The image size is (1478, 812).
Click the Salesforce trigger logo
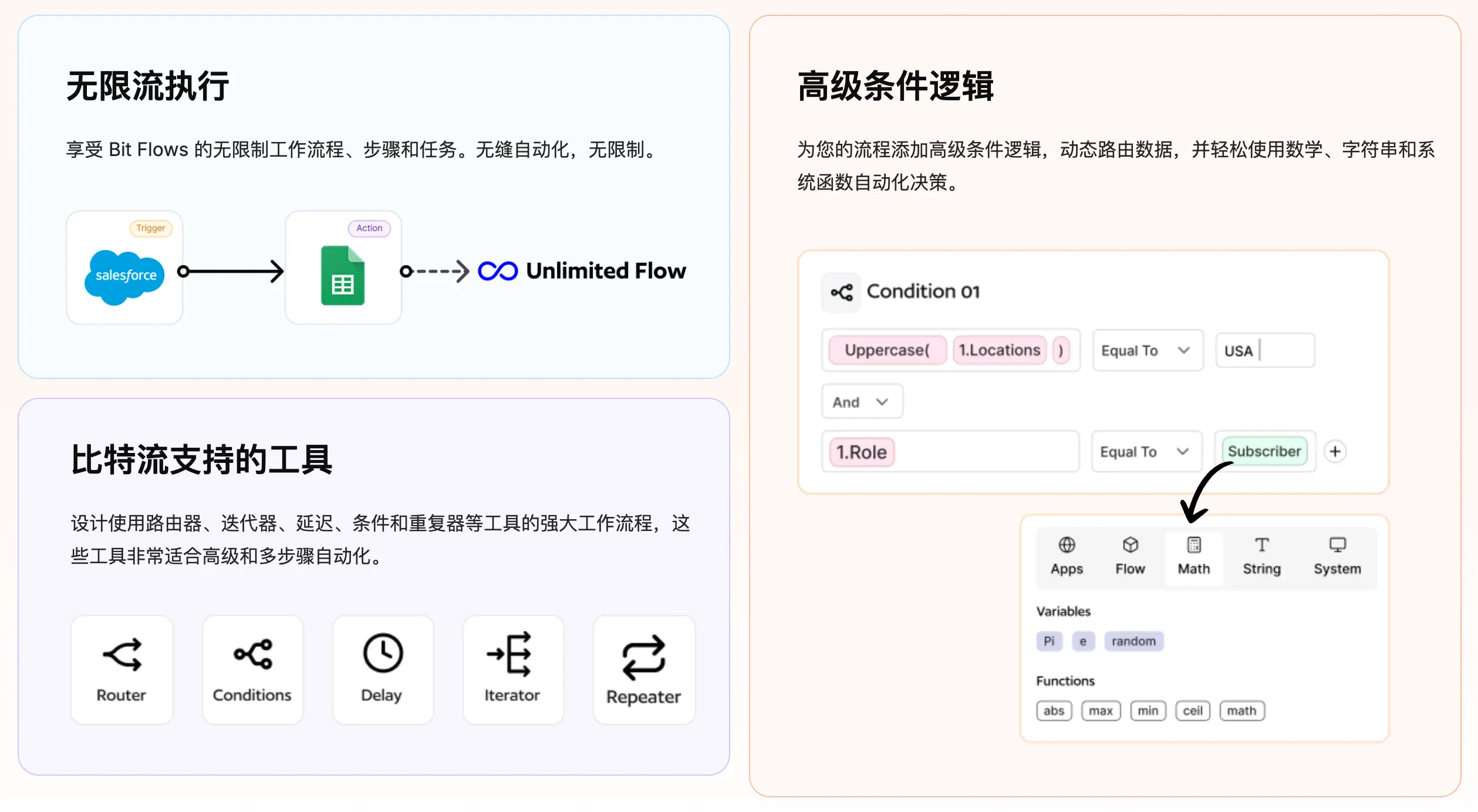point(124,277)
